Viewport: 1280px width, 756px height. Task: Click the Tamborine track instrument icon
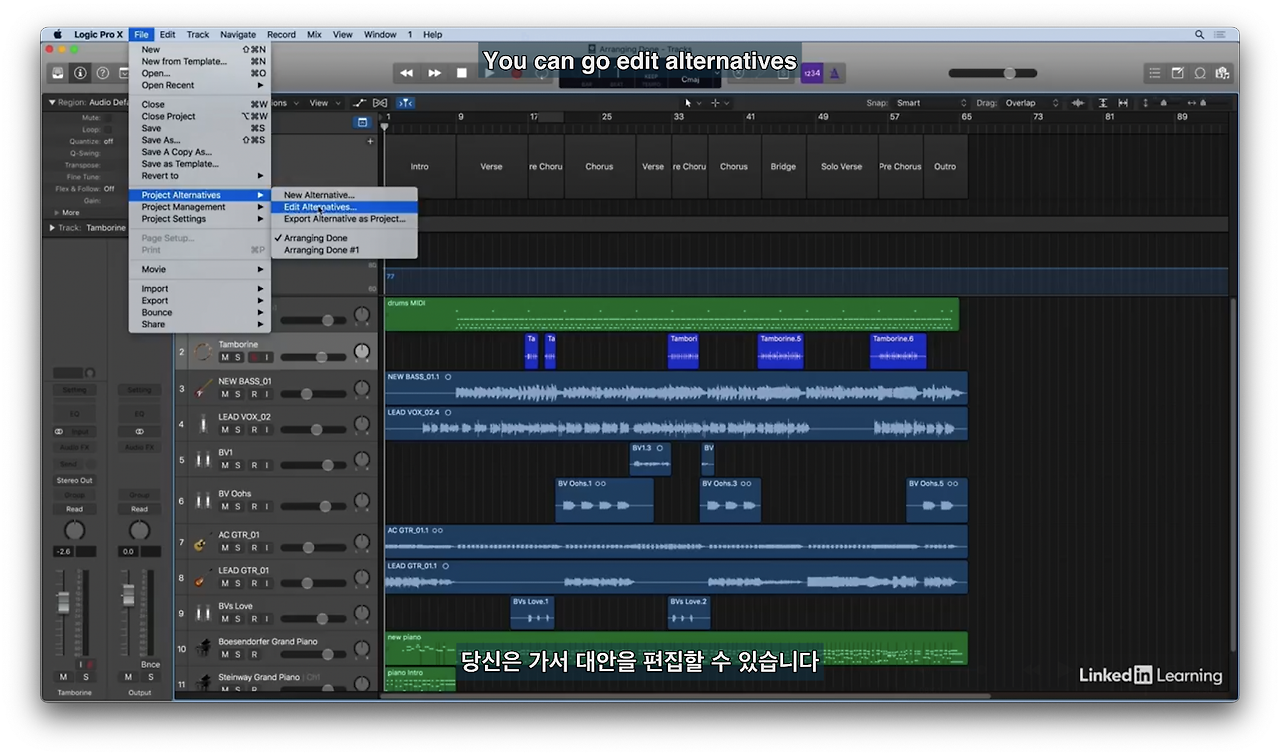pos(203,351)
